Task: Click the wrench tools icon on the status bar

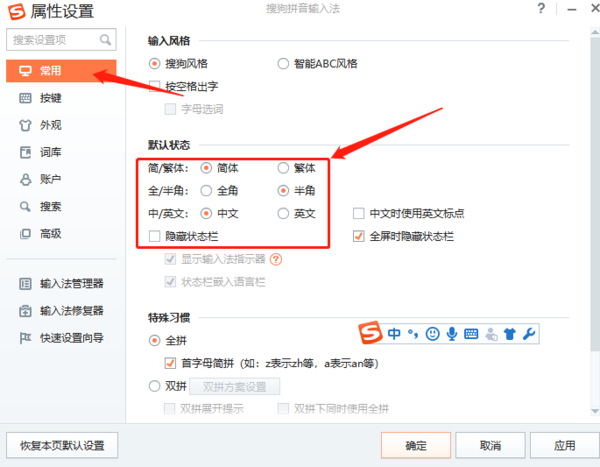Action: (x=529, y=334)
